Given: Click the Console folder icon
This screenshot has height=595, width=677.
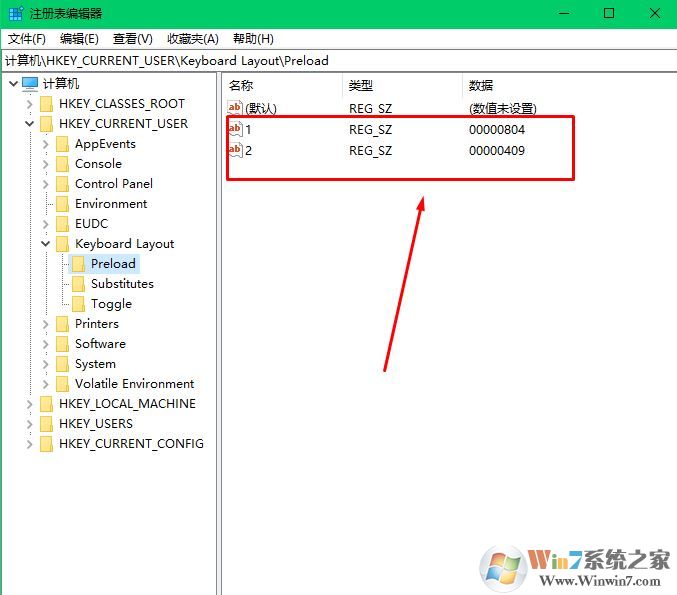Looking at the screenshot, I should [x=63, y=164].
